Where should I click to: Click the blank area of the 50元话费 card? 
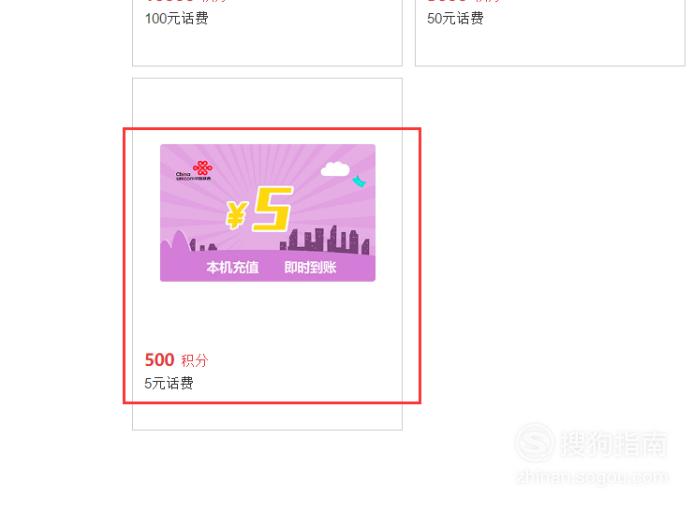[550, 46]
